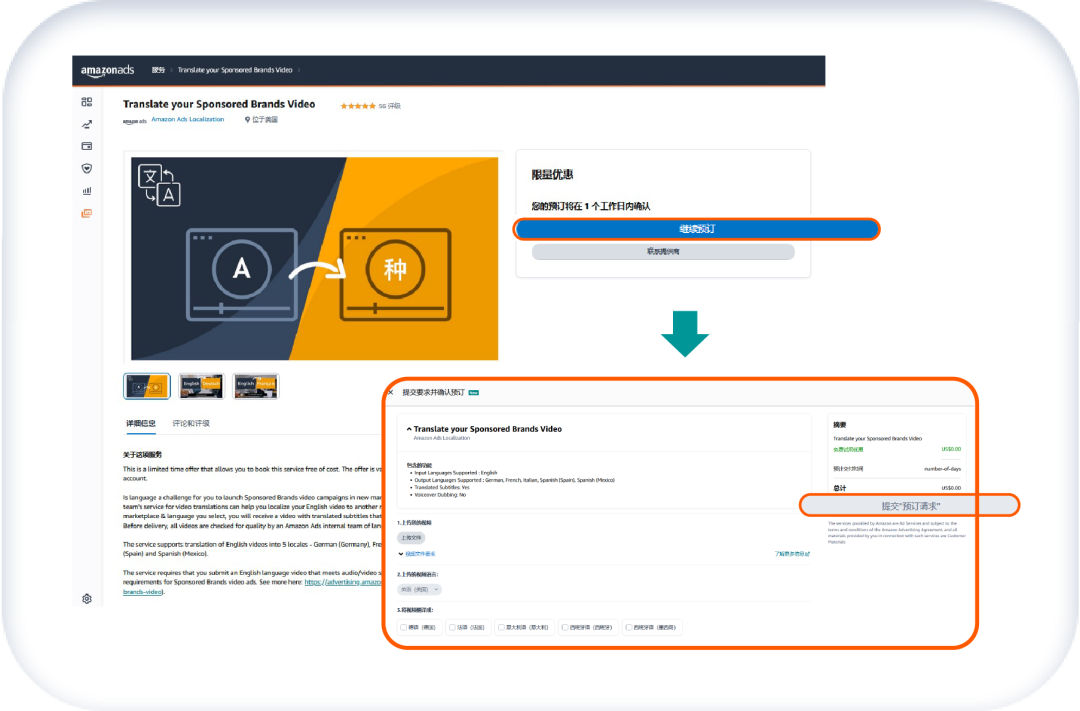Check the 西班牙语 (墨西哥) checkbox

click(629, 628)
